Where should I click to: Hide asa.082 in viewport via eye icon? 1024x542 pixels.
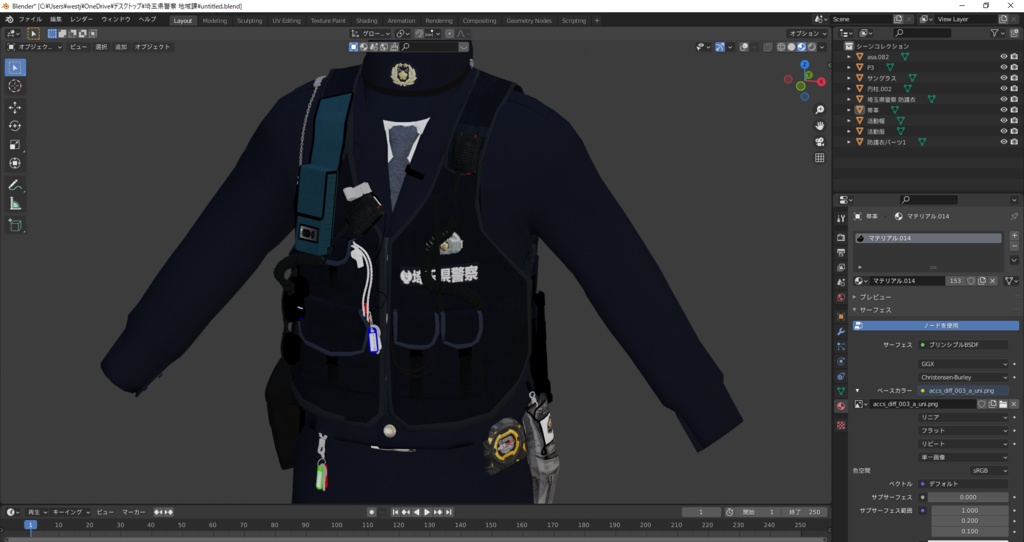(x=1004, y=57)
